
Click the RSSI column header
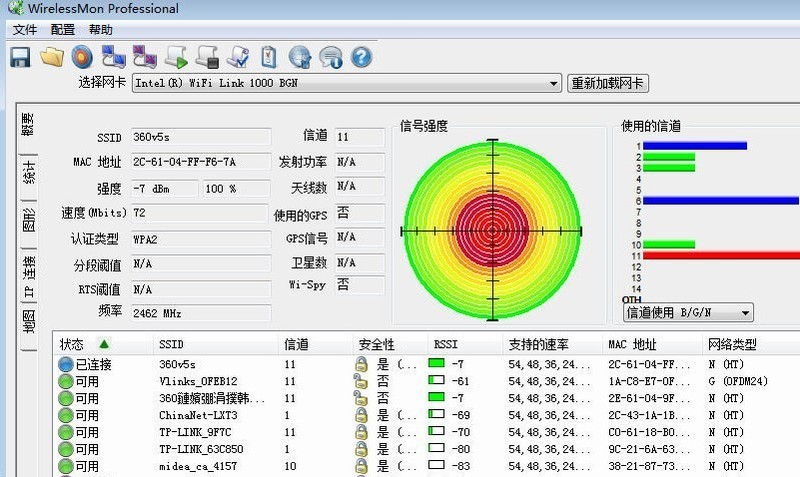[465, 344]
